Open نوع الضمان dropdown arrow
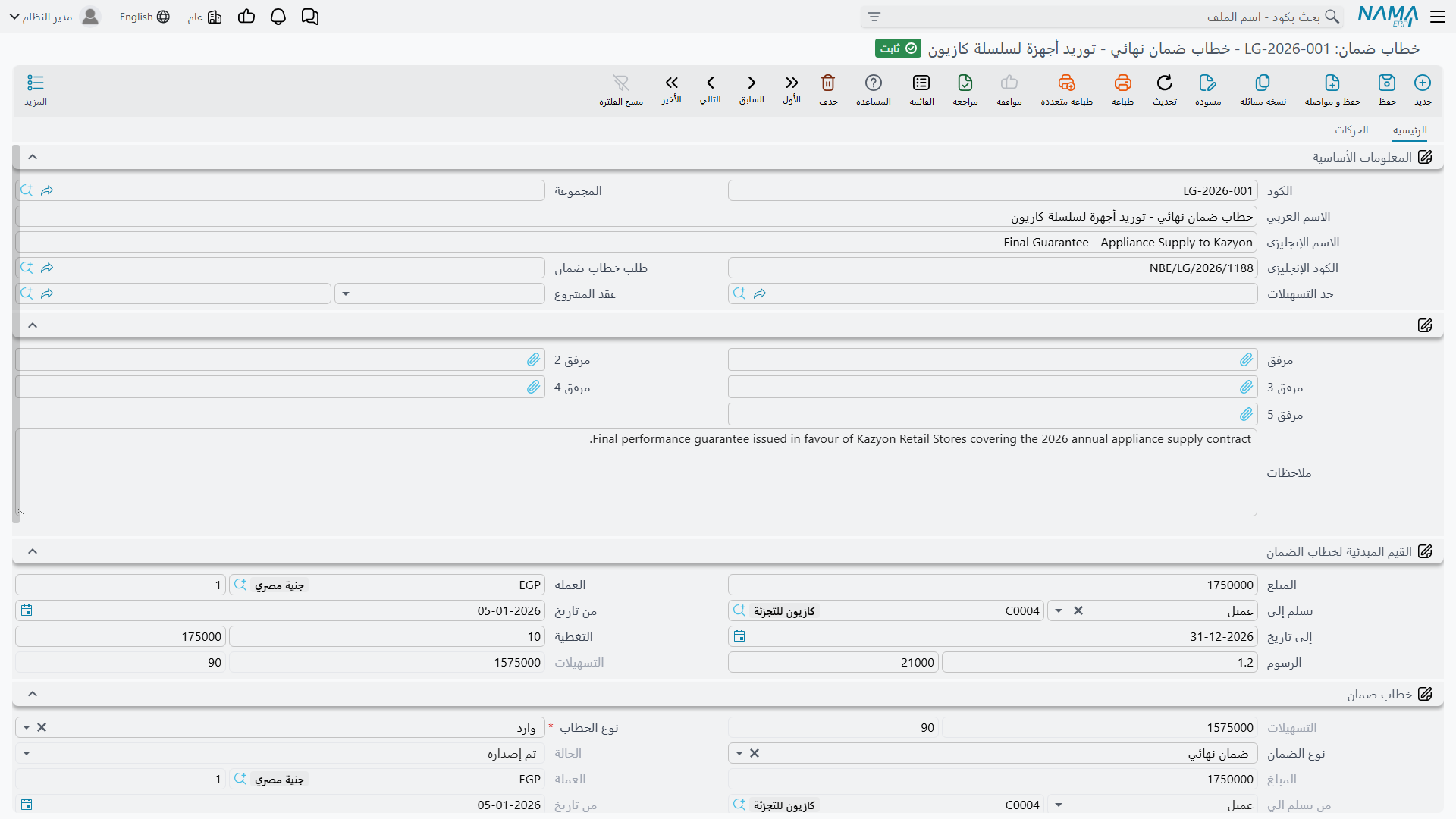The height and width of the screenshot is (819, 1456). click(x=739, y=753)
